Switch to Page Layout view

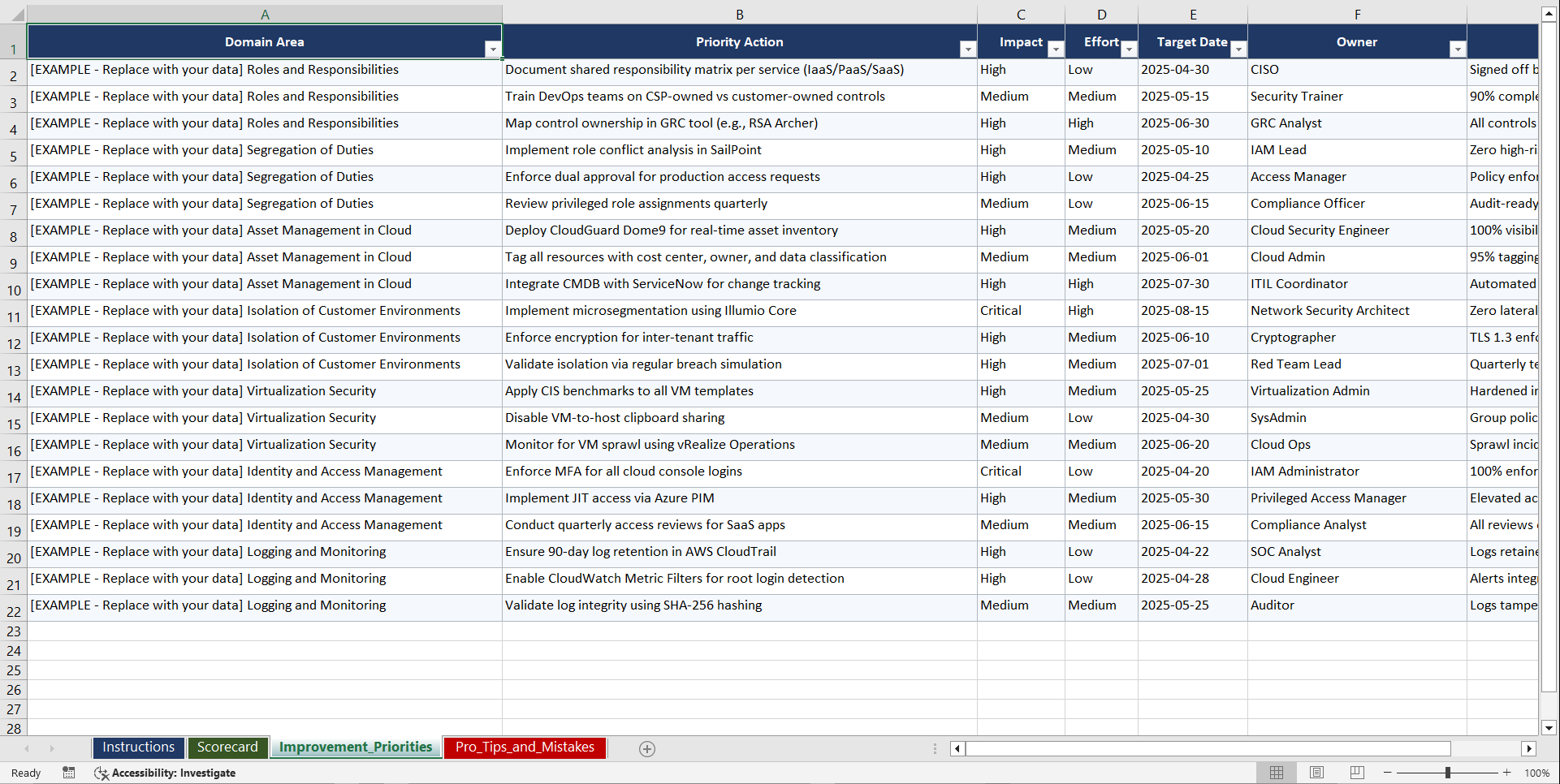pyautogui.click(x=1317, y=773)
